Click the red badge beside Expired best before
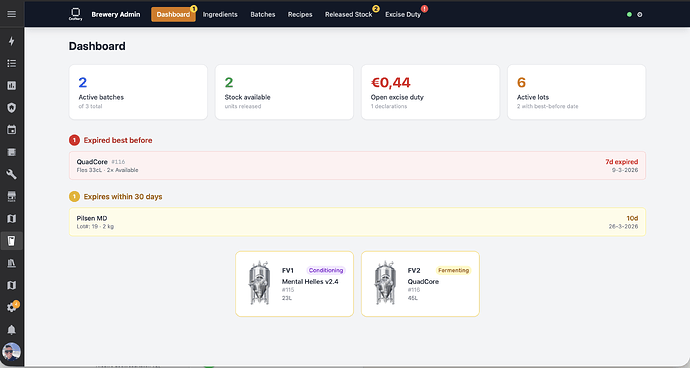The height and width of the screenshot is (368, 690). click(x=74, y=140)
